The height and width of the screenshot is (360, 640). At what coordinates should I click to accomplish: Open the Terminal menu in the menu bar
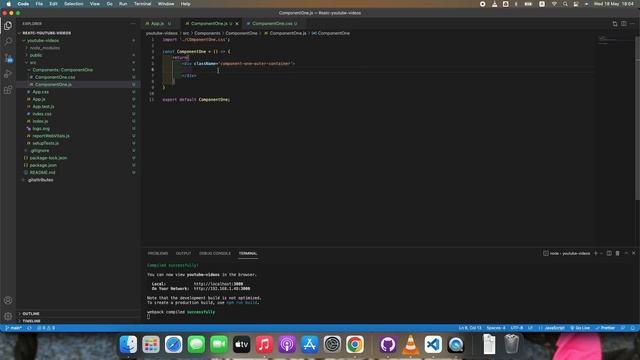tap(142, 4)
